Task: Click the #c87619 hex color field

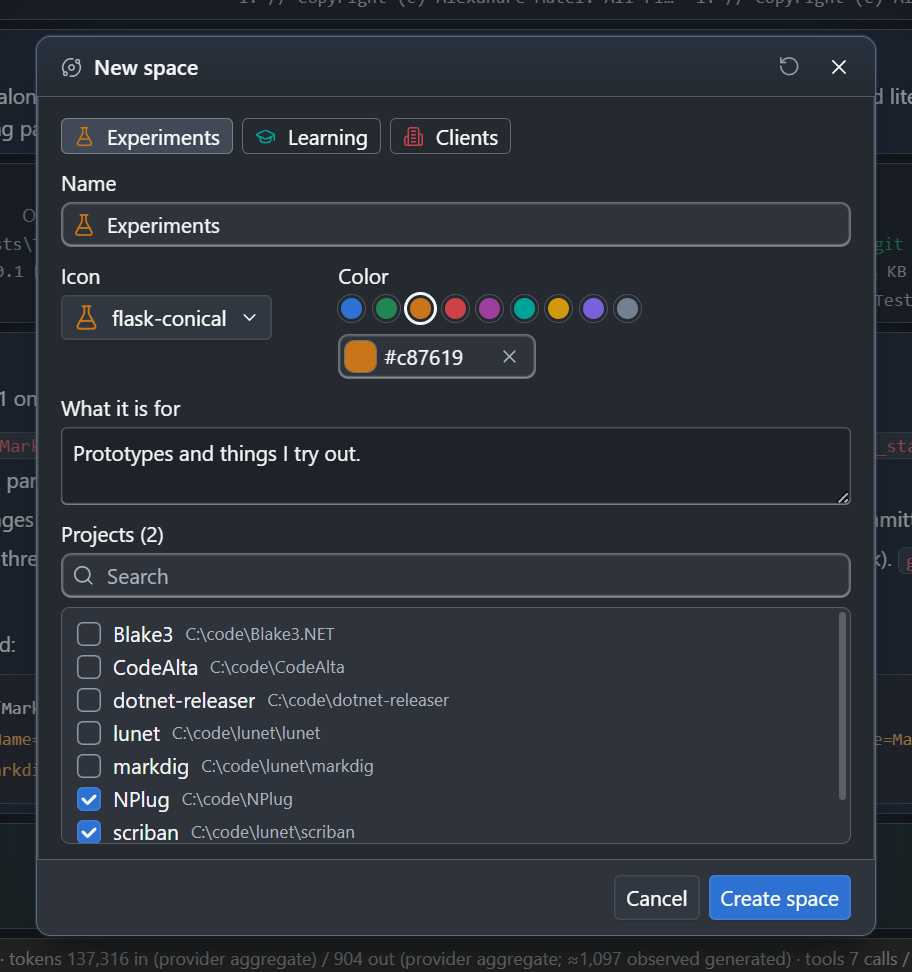Action: [x=436, y=356]
